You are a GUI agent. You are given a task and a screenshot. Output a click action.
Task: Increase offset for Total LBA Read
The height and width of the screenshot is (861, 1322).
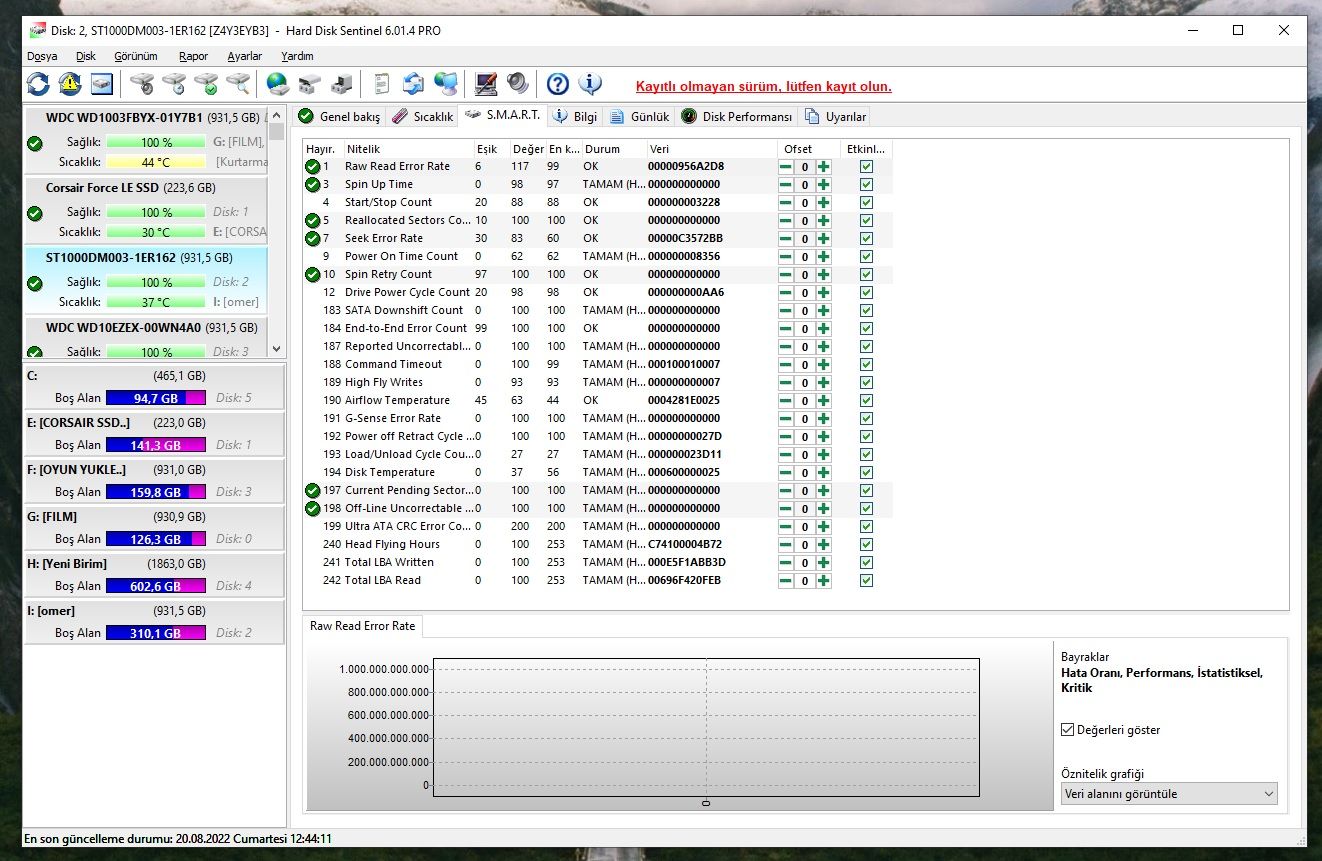coord(823,581)
